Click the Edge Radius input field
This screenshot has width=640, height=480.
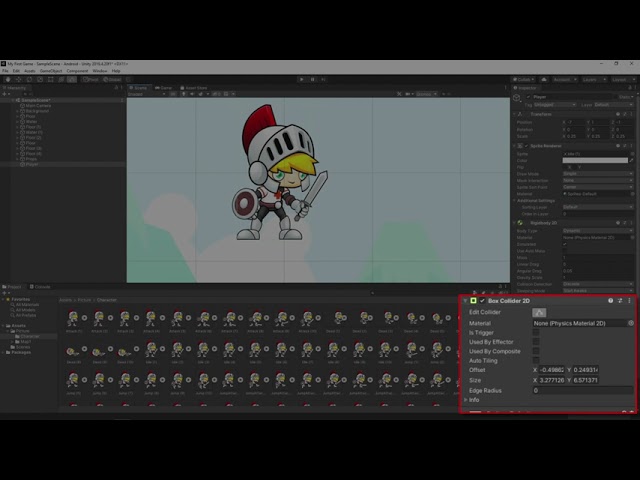[x=583, y=390]
